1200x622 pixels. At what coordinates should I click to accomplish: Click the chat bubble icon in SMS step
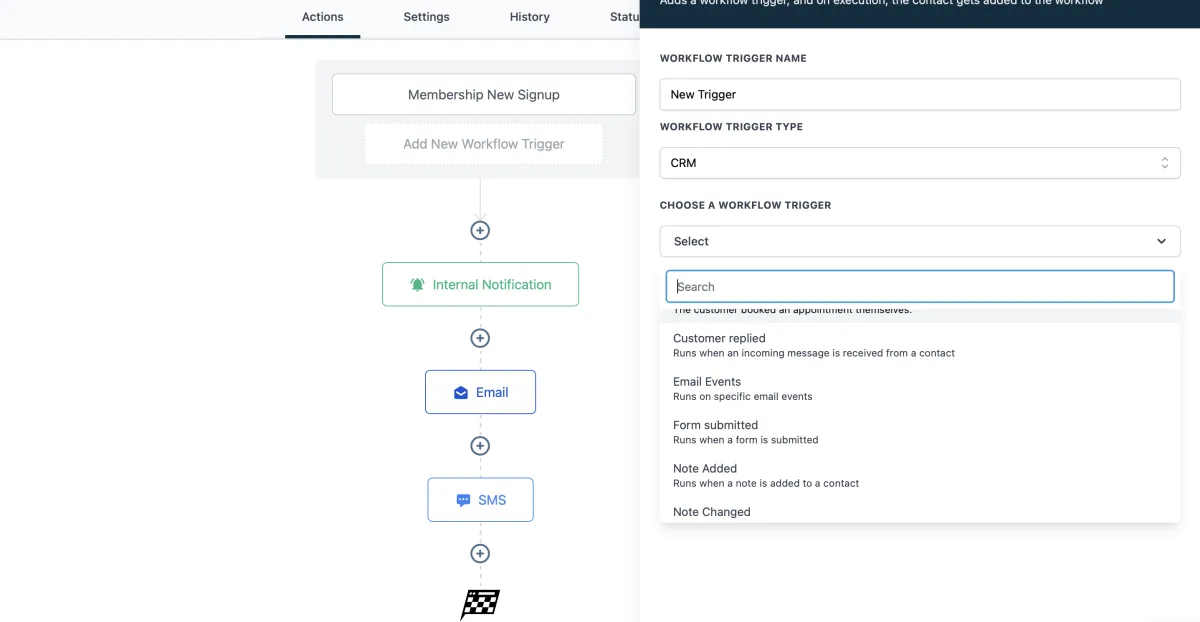tap(463, 500)
